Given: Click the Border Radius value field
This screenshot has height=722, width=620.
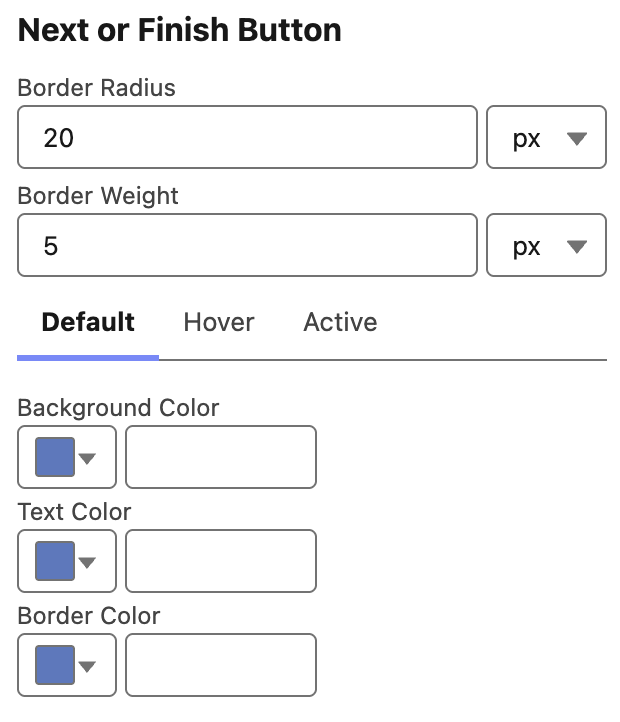Looking at the screenshot, I should click(247, 138).
